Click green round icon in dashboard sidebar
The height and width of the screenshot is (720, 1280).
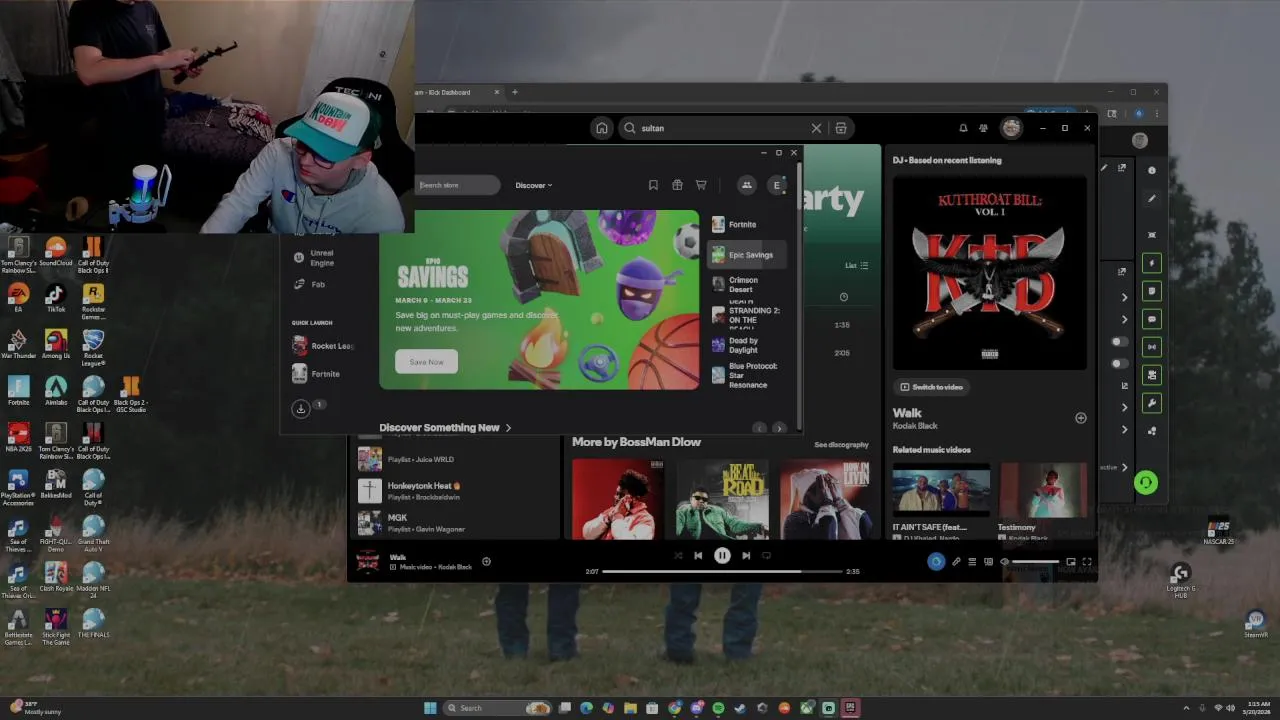tap(1146, 483)
